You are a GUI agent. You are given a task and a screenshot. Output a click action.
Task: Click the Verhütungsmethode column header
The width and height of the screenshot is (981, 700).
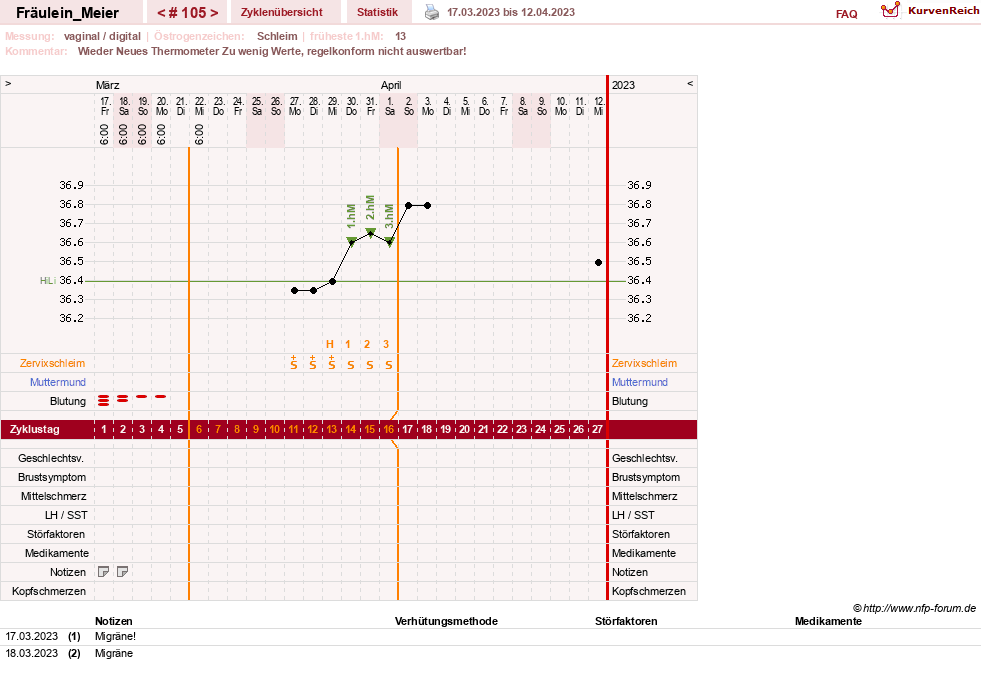[446, 621]
